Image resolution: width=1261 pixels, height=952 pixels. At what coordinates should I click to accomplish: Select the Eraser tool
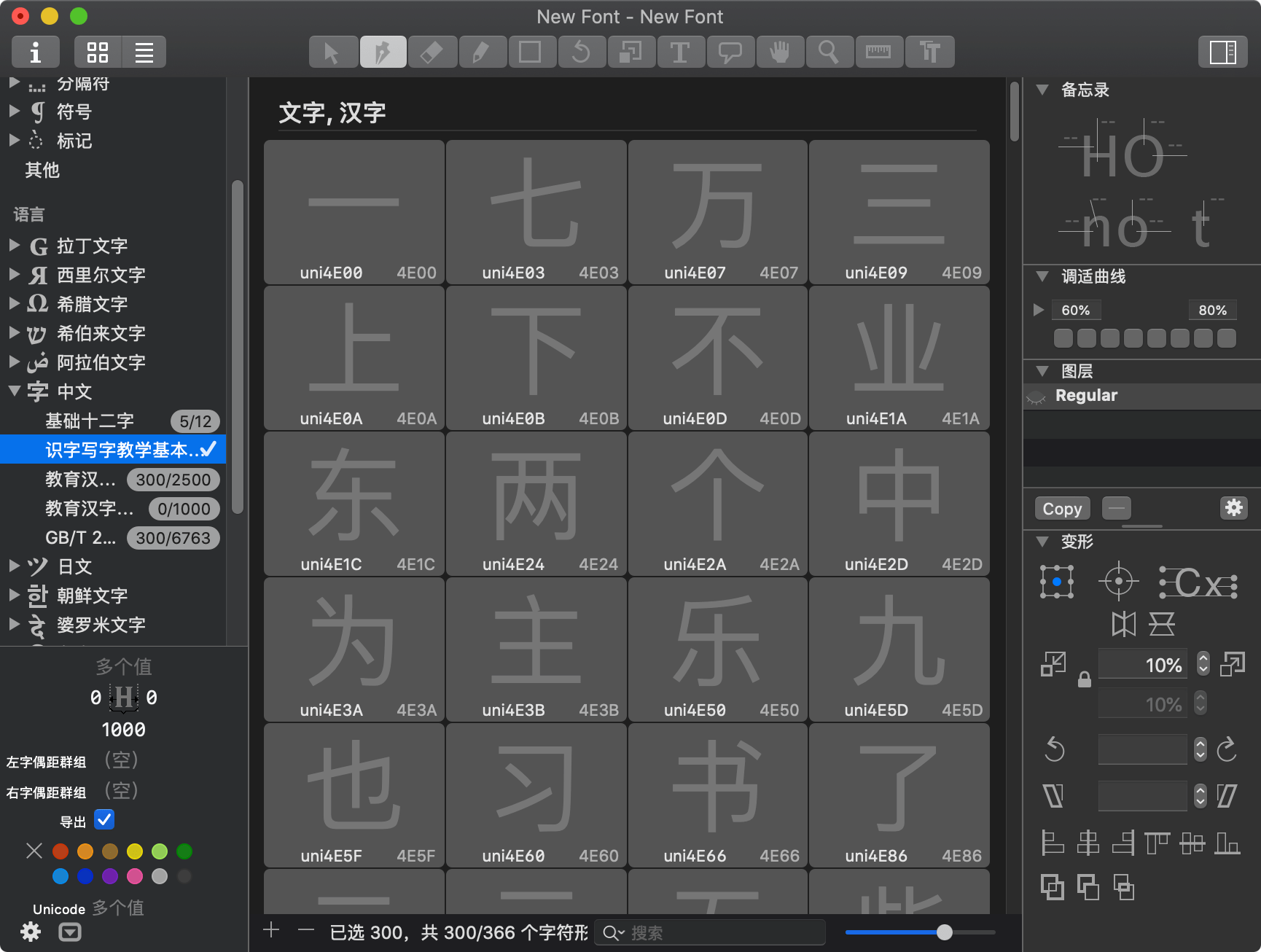[x=432, y=52]
